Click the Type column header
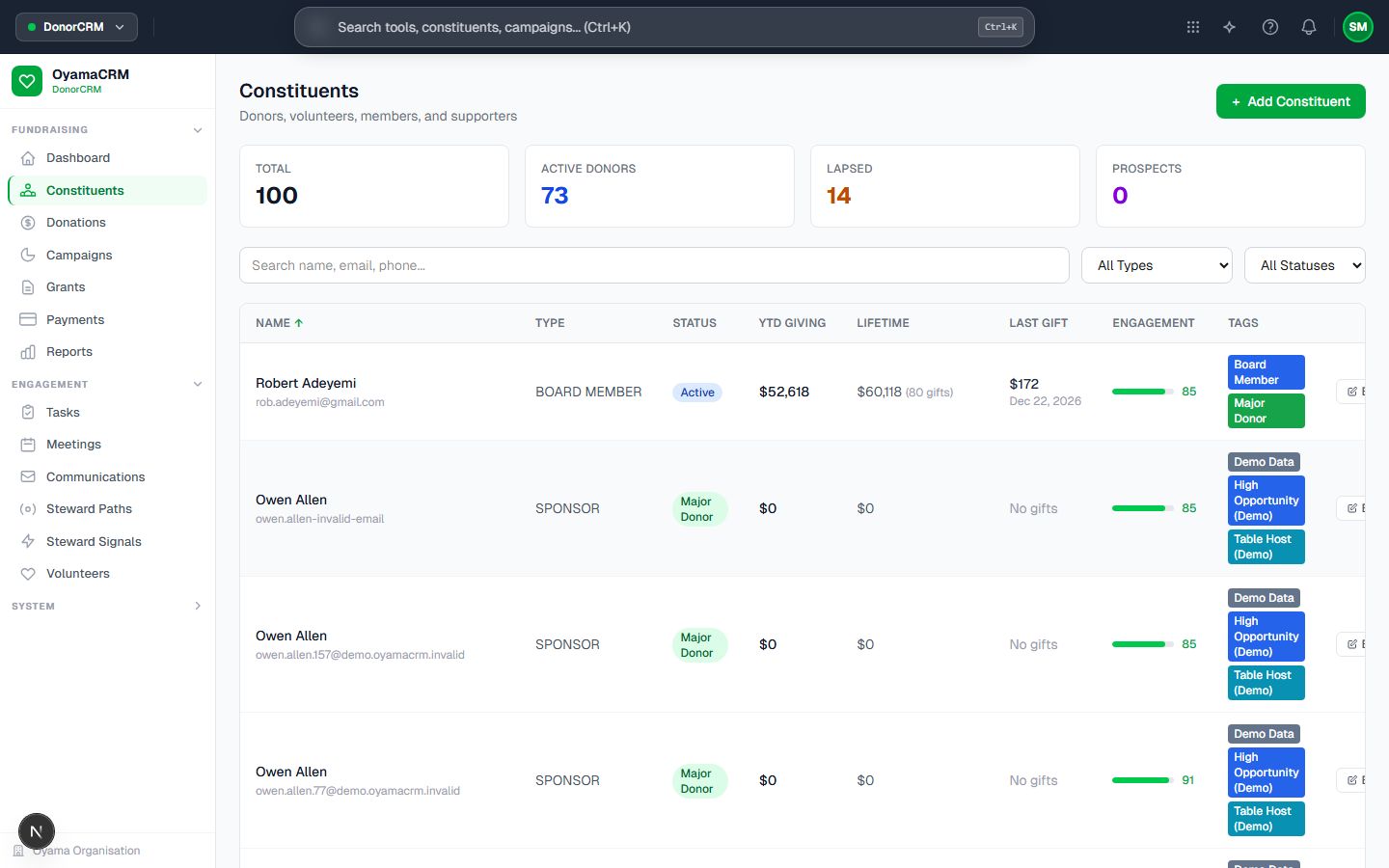Viewport: 1389px width, 868px height. 550,323
